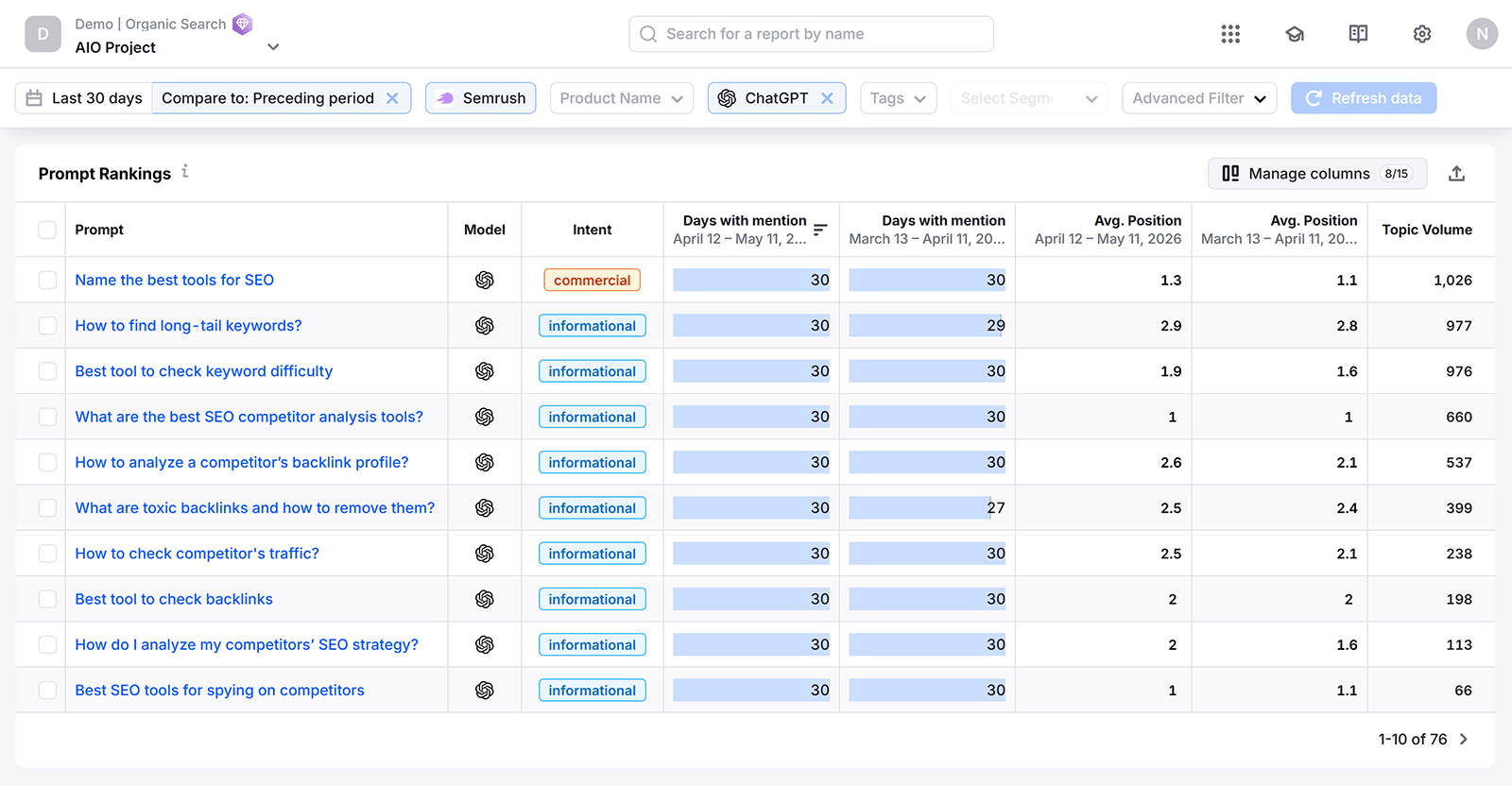
Task: Sort by Model column header
Action: point(485,230)
